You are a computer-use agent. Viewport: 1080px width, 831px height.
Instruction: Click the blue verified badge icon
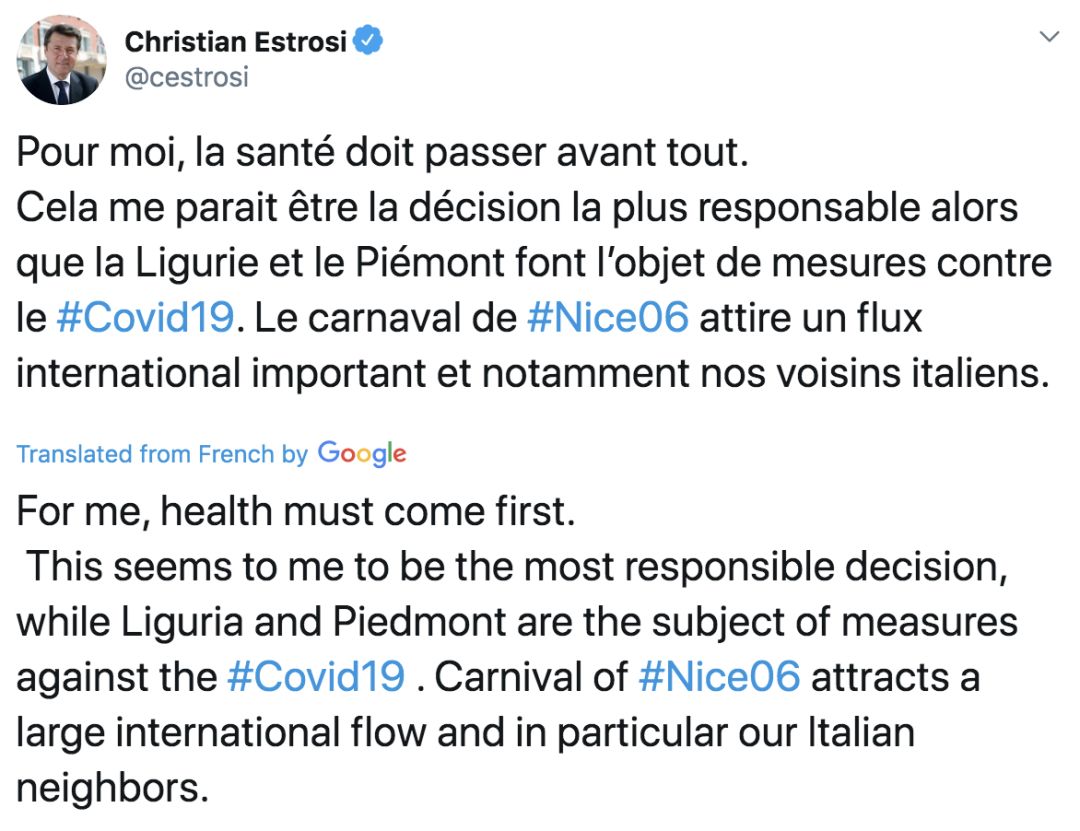[x=368, y=41]
